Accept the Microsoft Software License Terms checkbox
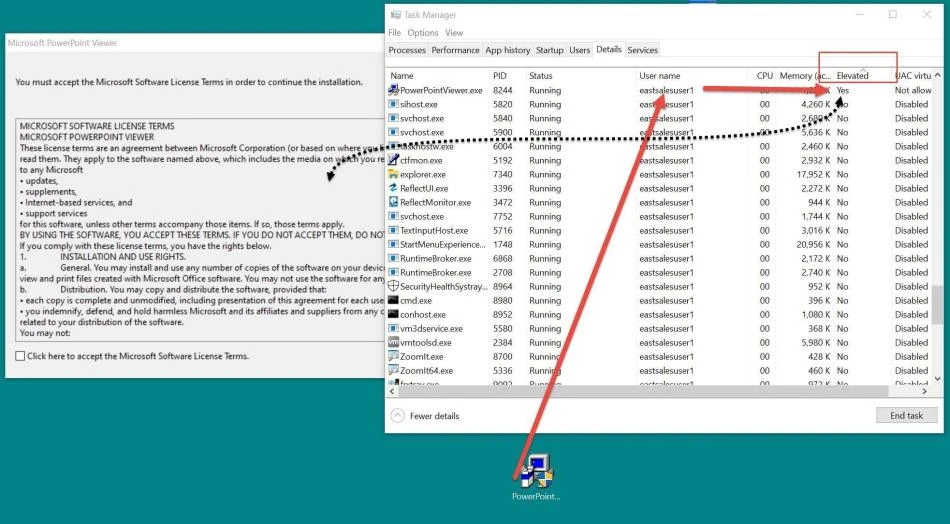Screen dimensions: 950x524 point(20,356)
